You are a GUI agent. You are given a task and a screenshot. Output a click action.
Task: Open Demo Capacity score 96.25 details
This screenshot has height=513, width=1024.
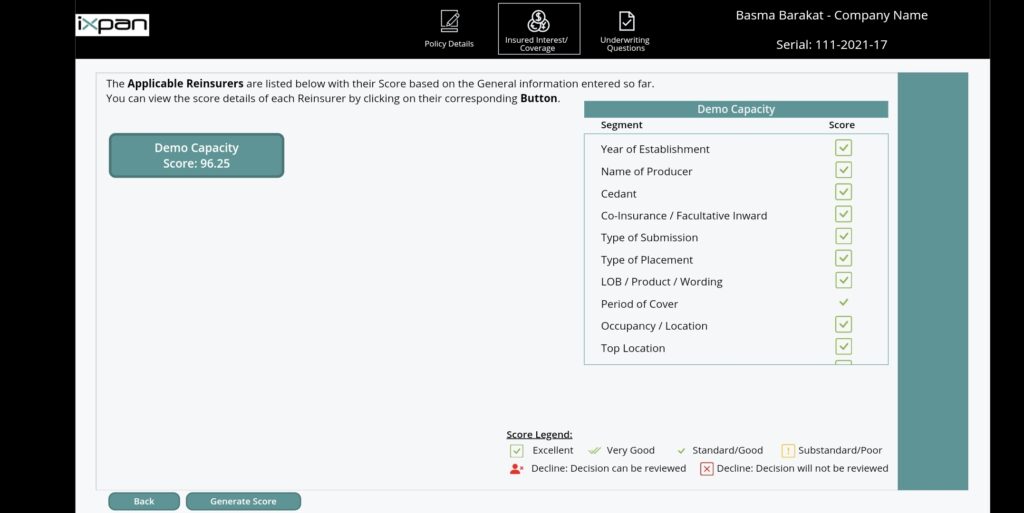click(x=196, y=155)
